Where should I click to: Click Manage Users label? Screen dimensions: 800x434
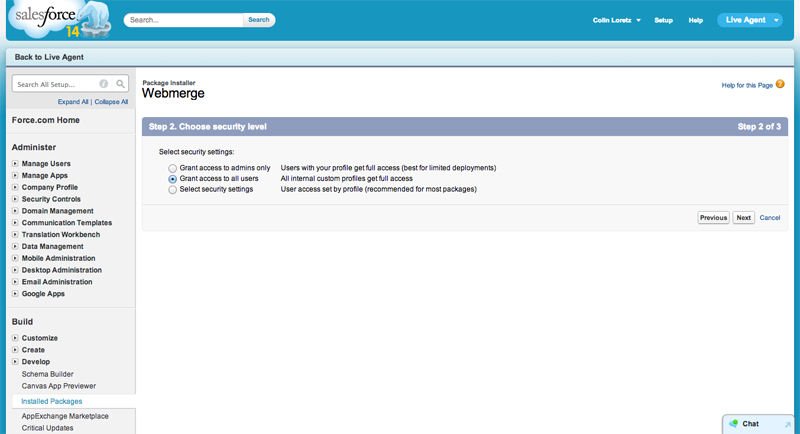[46, 164]
